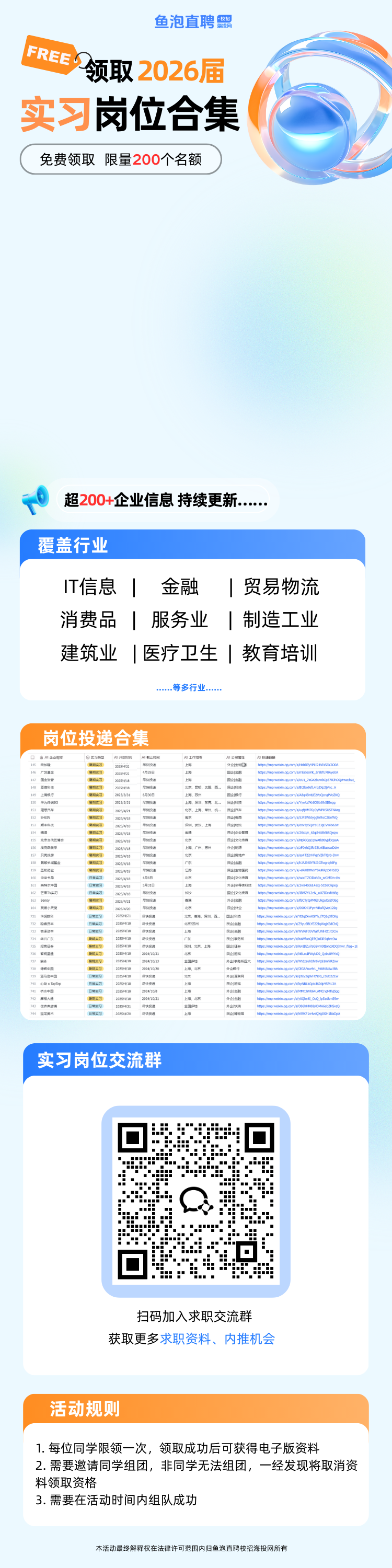
Task: Click the 开放时间 column header
Action: point(123,757)
